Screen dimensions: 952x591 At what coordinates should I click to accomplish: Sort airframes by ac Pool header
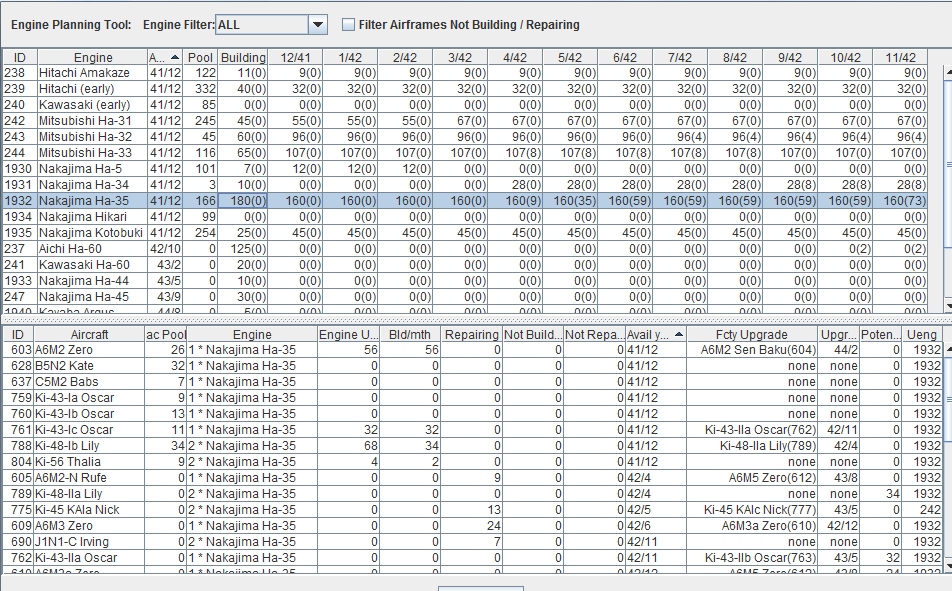(x=166, y=335)
